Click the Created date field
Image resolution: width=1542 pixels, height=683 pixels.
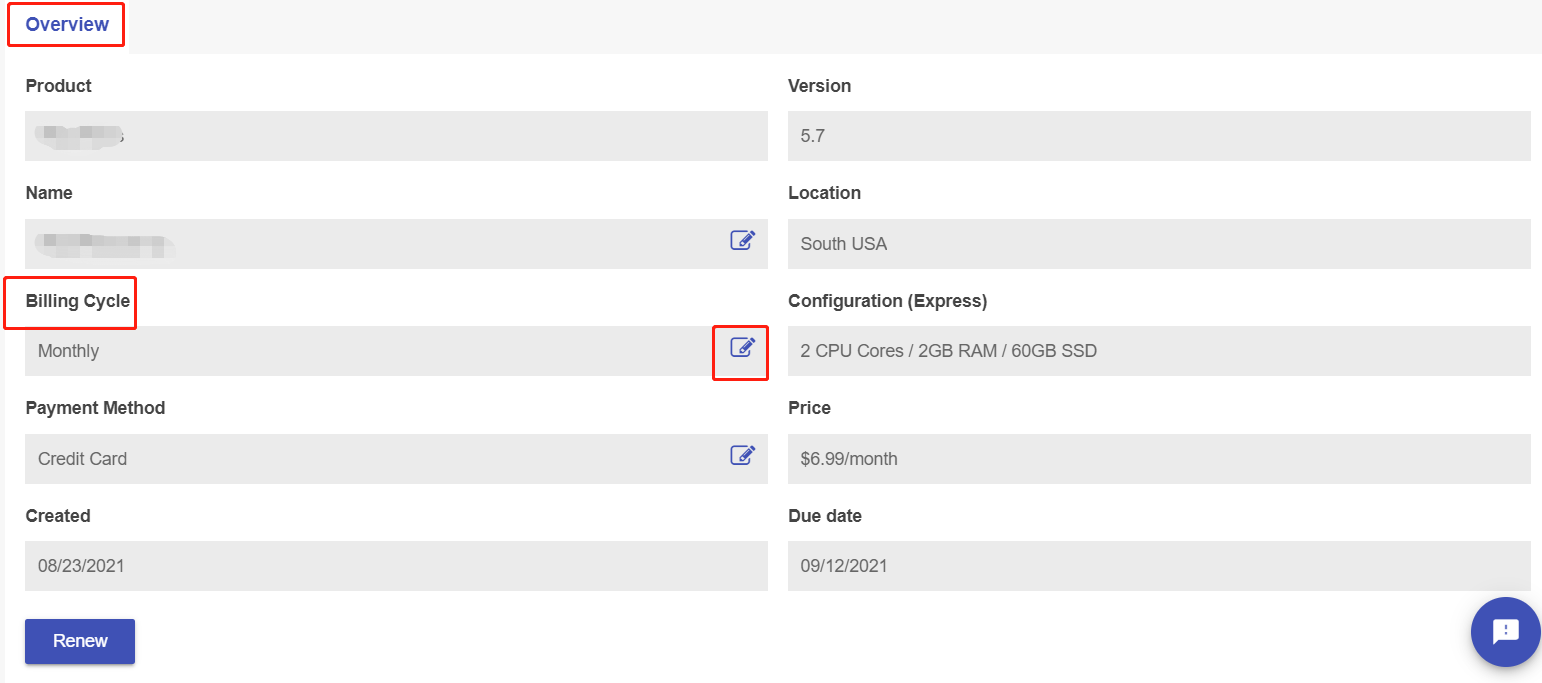pyautogui.click(x=396, y=566)
